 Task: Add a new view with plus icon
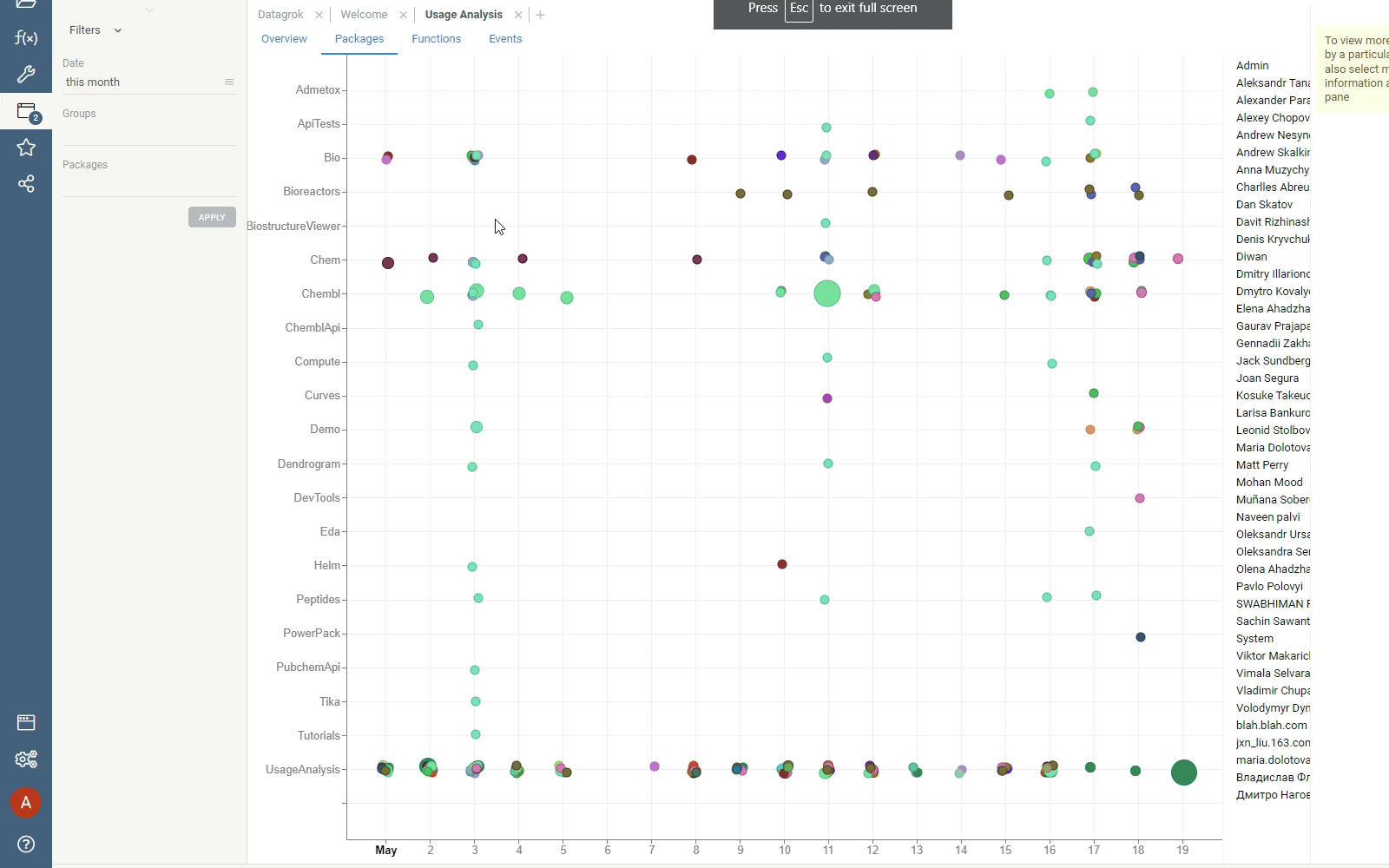coord(540,15)
